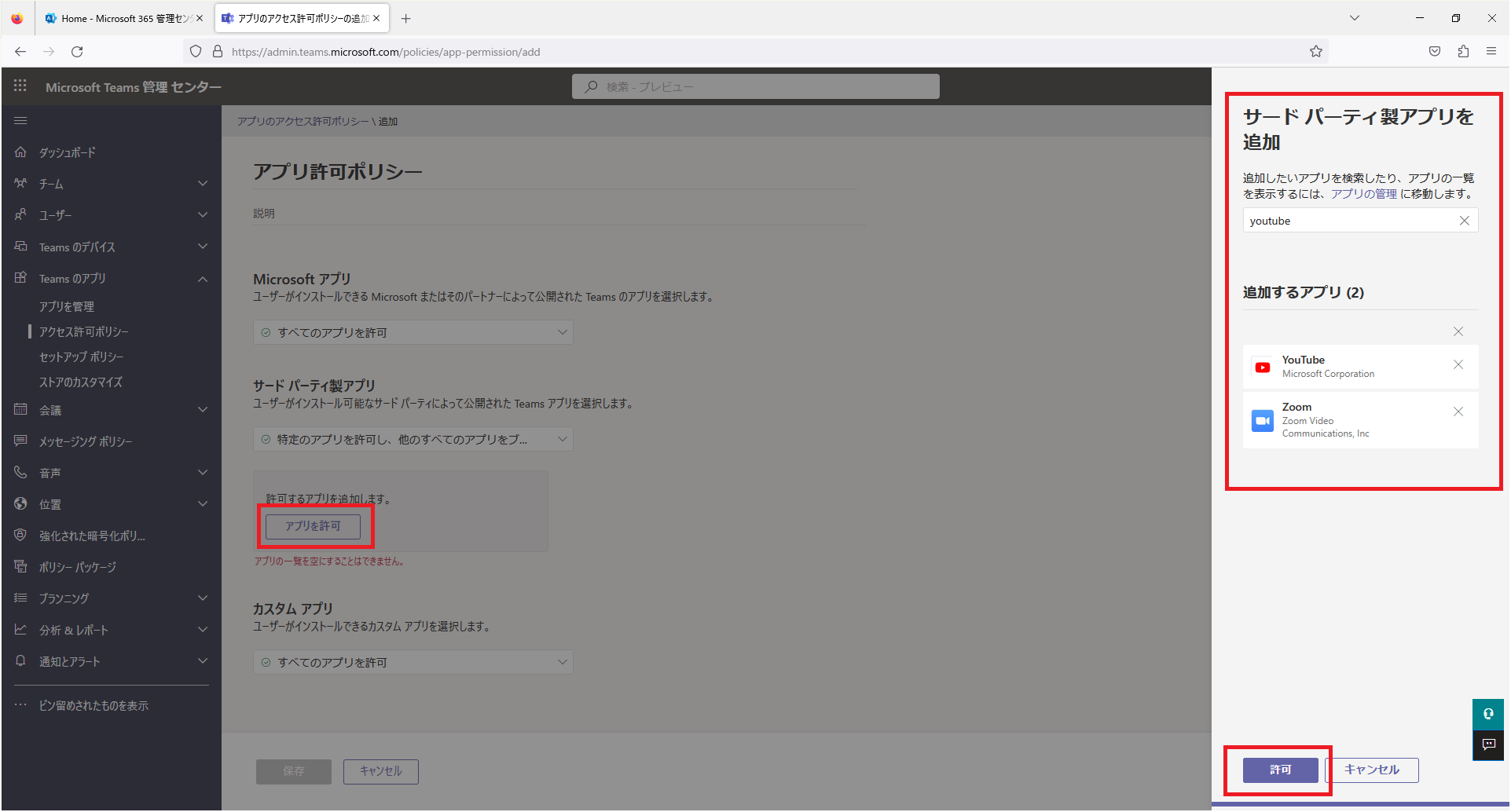Open the help headset button
Viewport: 1511px width, 812px height.
coord(1488,714)
